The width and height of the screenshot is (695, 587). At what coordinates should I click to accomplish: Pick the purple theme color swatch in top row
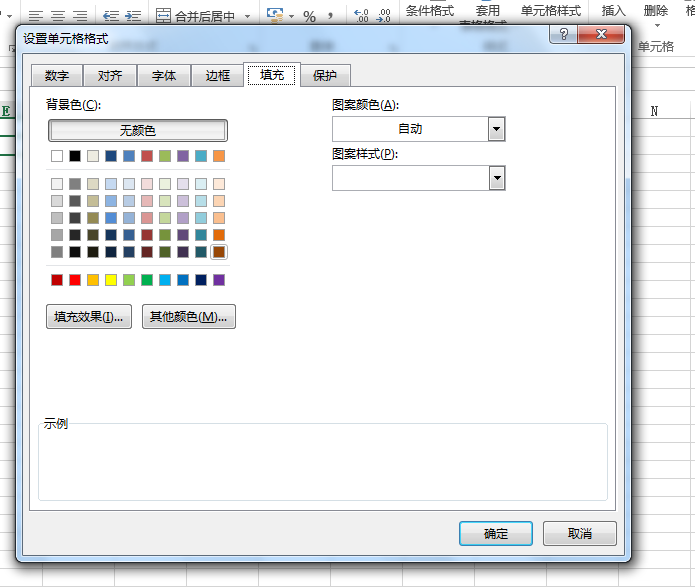183,156
